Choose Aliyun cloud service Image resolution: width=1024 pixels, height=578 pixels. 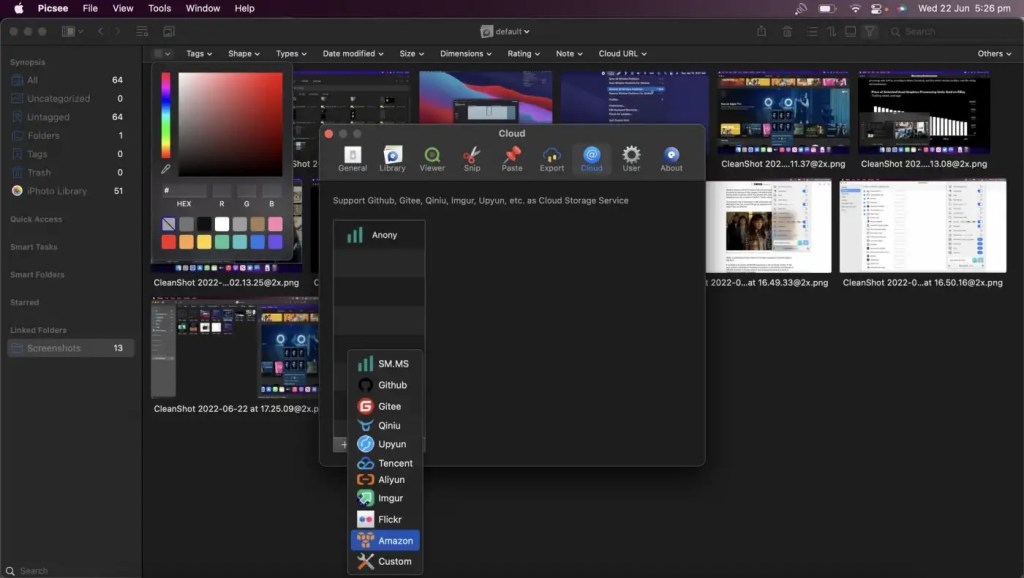[385, 479]
